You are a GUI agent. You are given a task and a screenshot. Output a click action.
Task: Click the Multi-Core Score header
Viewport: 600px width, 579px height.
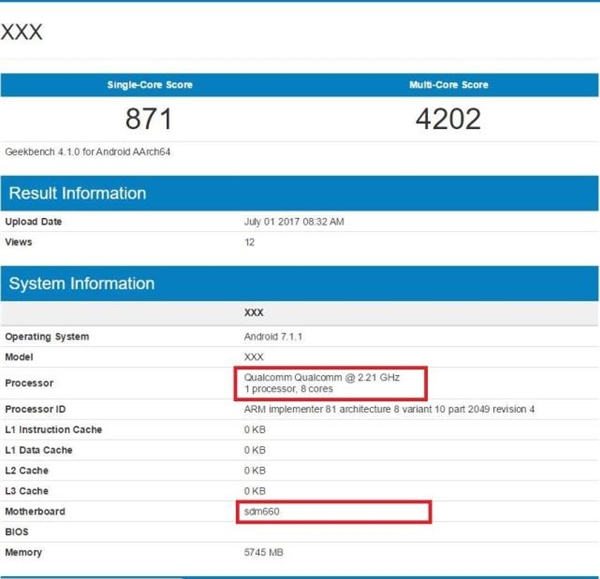coord(449,85)
